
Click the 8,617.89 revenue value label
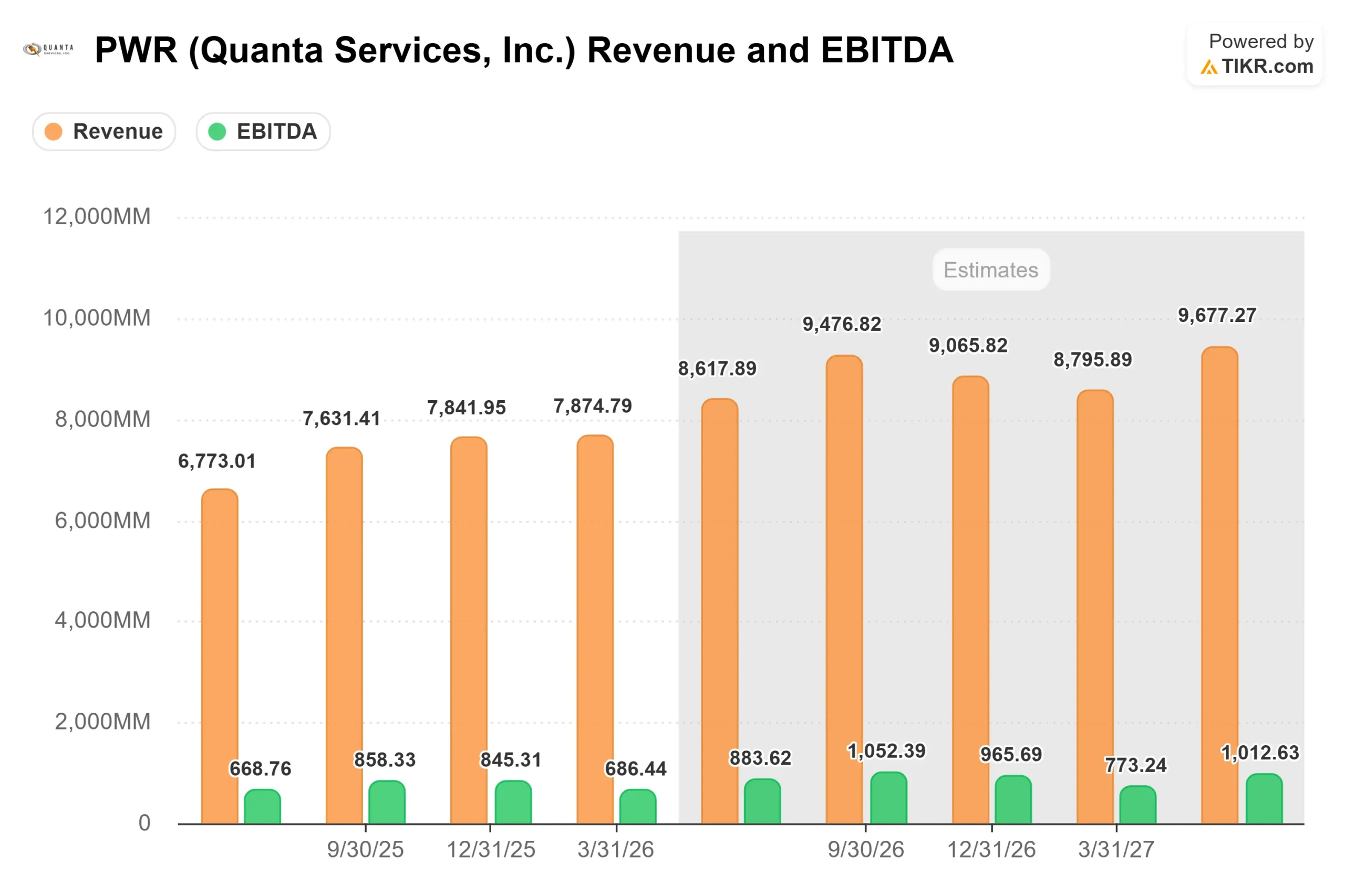717,369
